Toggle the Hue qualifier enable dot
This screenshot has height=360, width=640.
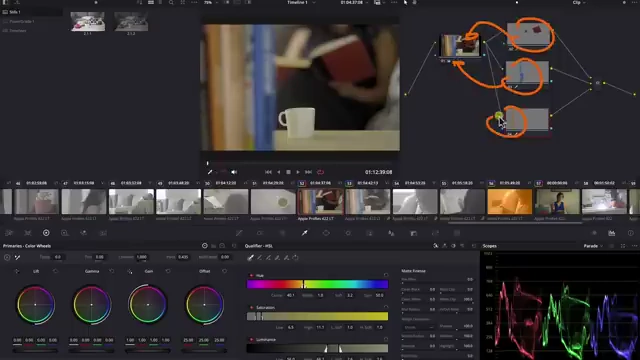(x=251, y=276)
